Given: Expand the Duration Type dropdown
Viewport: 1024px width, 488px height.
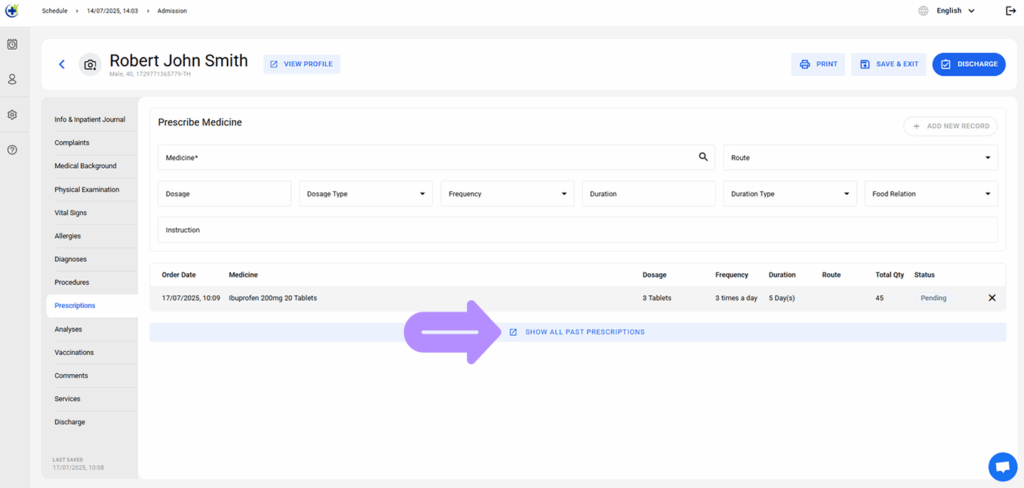Looking at the screenshot, I should click(790, 194).
